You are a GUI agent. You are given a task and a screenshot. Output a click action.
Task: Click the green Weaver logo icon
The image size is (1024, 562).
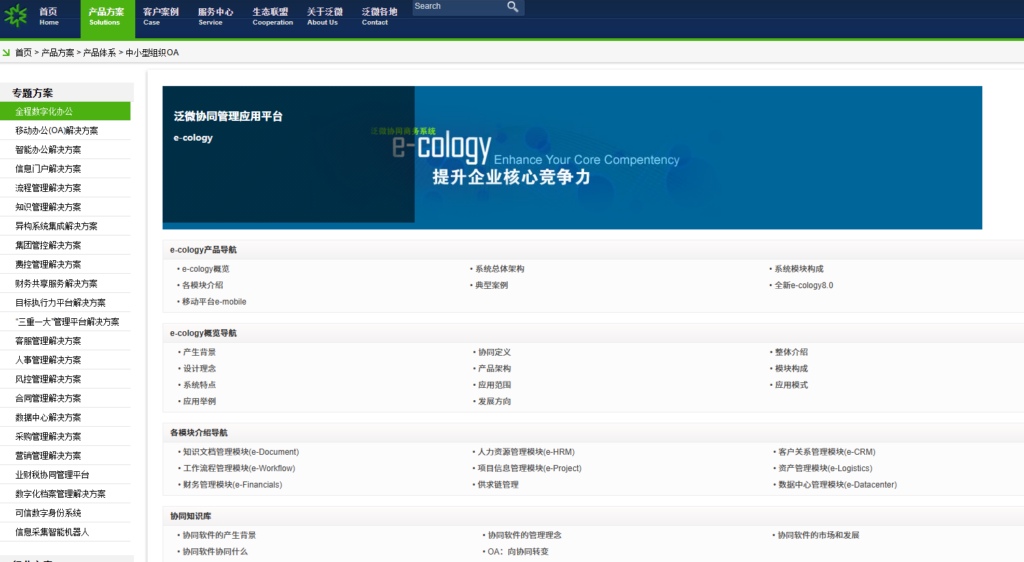pyautogui.click(x=16, y=15)
